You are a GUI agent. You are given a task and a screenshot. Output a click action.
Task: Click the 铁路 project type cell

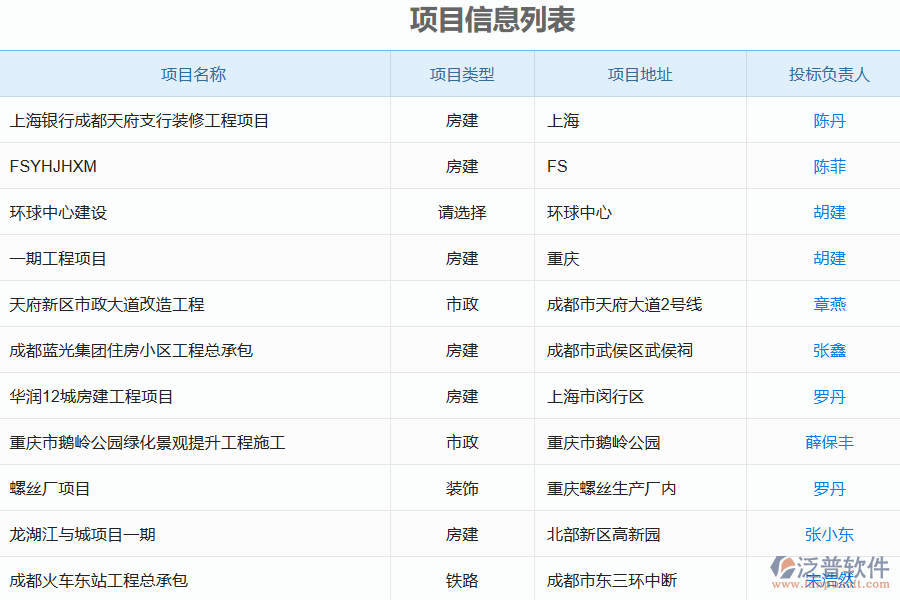point(462,580)
